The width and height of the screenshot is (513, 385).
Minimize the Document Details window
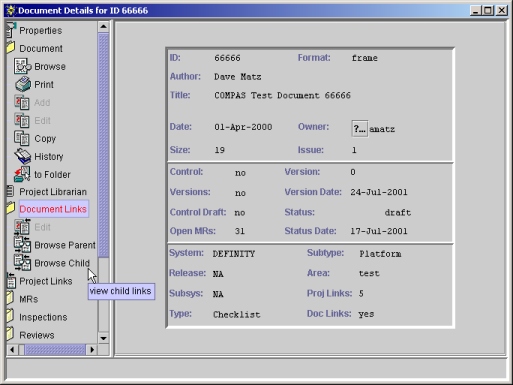pyautogui.click(x=476, y=11)
